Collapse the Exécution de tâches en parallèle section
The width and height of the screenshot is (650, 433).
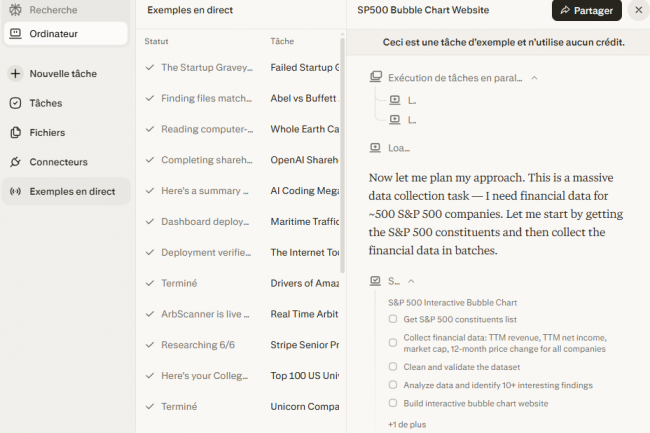click(x=534, y=77)
